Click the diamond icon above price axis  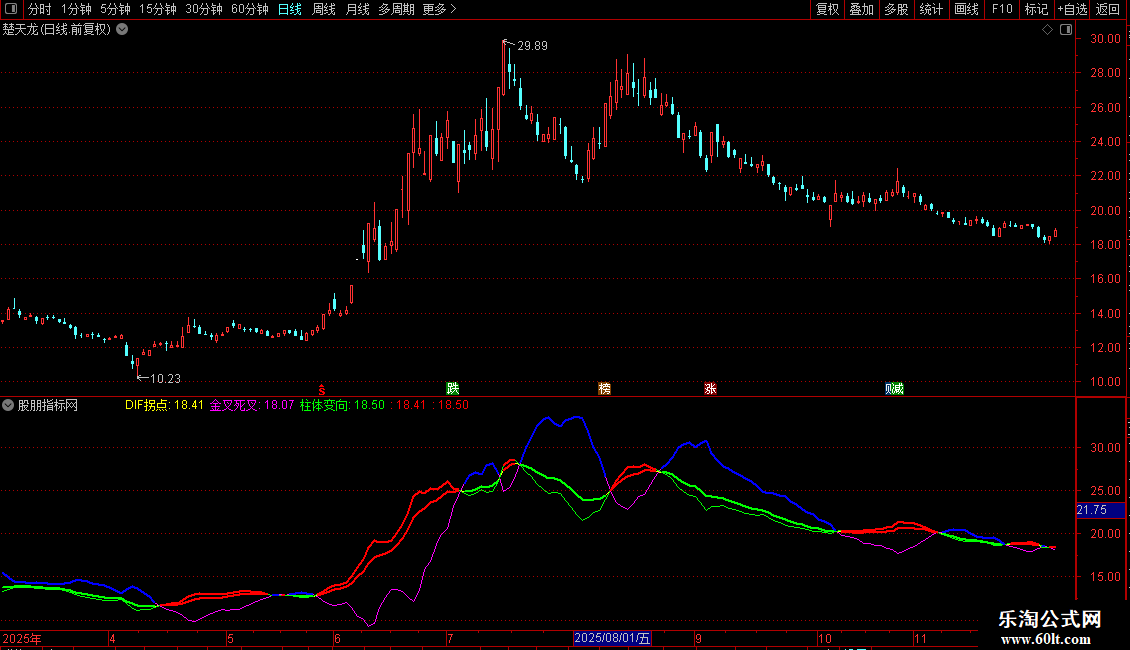pyautogui.click(x=1047, y=30)
